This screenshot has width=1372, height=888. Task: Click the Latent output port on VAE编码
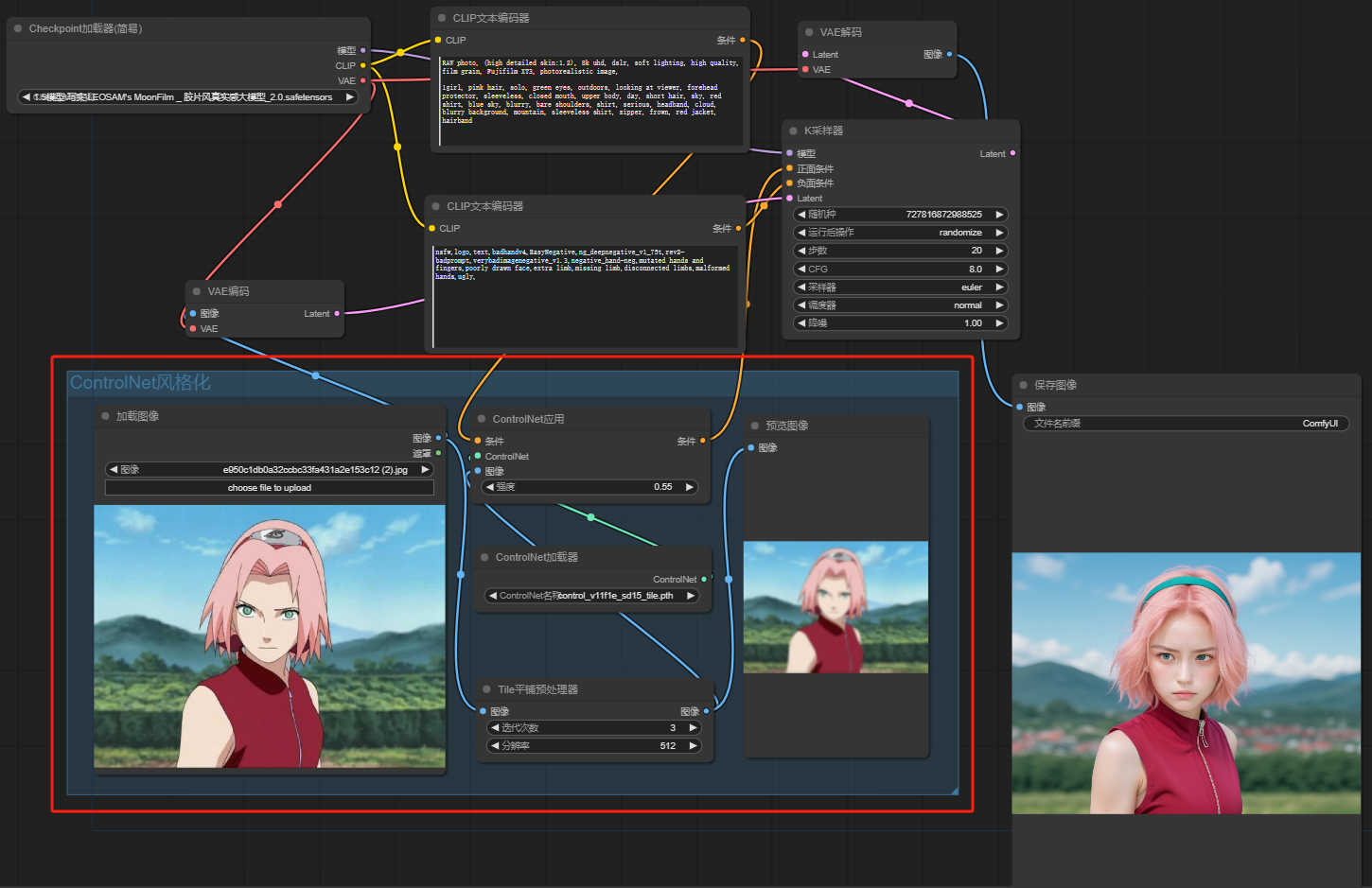[x=337, y=313]
